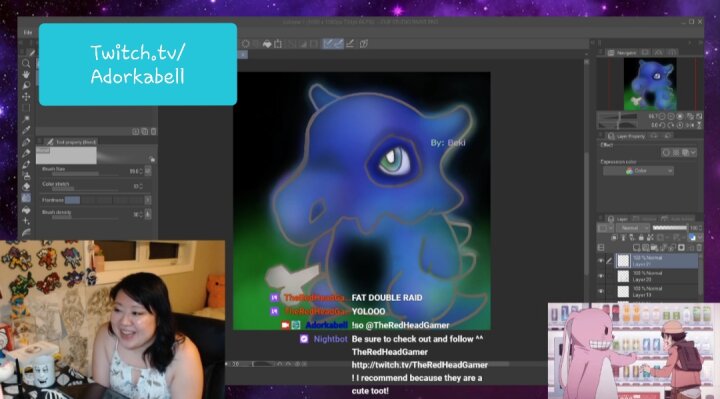Open the Normal blending mode dropdown
The image size is (720, 399).
[632, 228]
